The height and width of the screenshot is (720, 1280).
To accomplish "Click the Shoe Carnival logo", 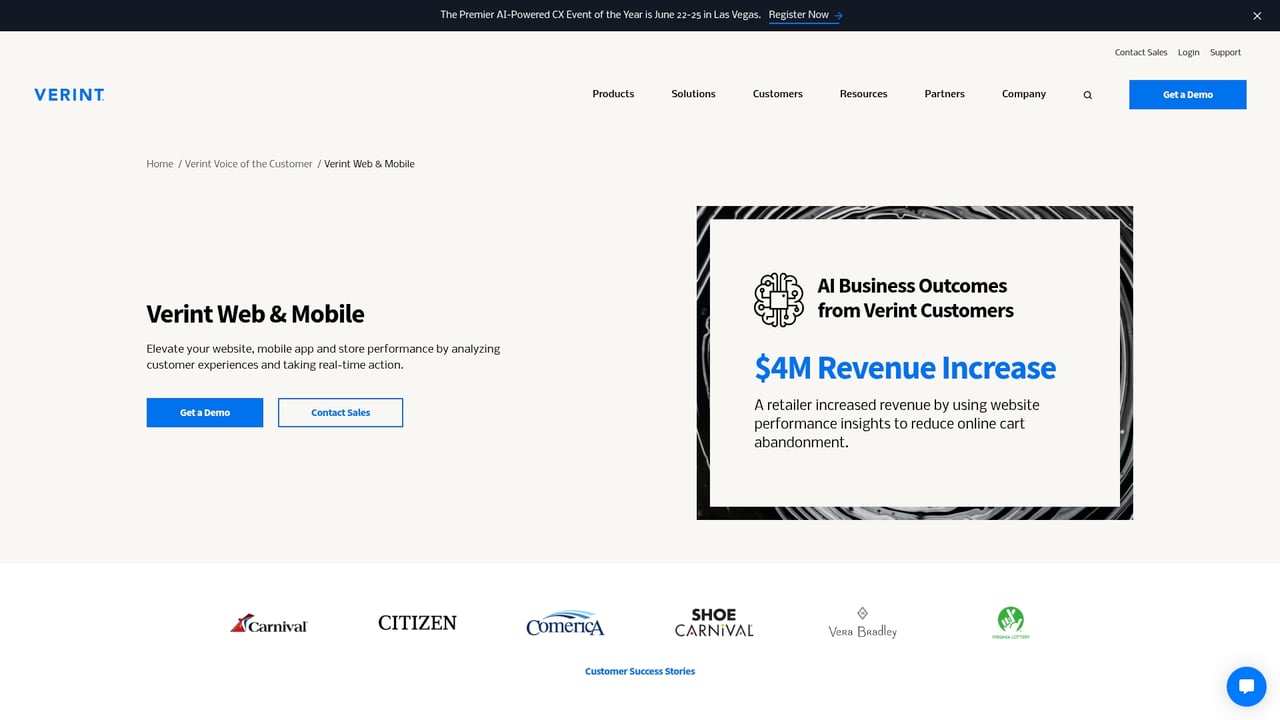I will [713, 622].
